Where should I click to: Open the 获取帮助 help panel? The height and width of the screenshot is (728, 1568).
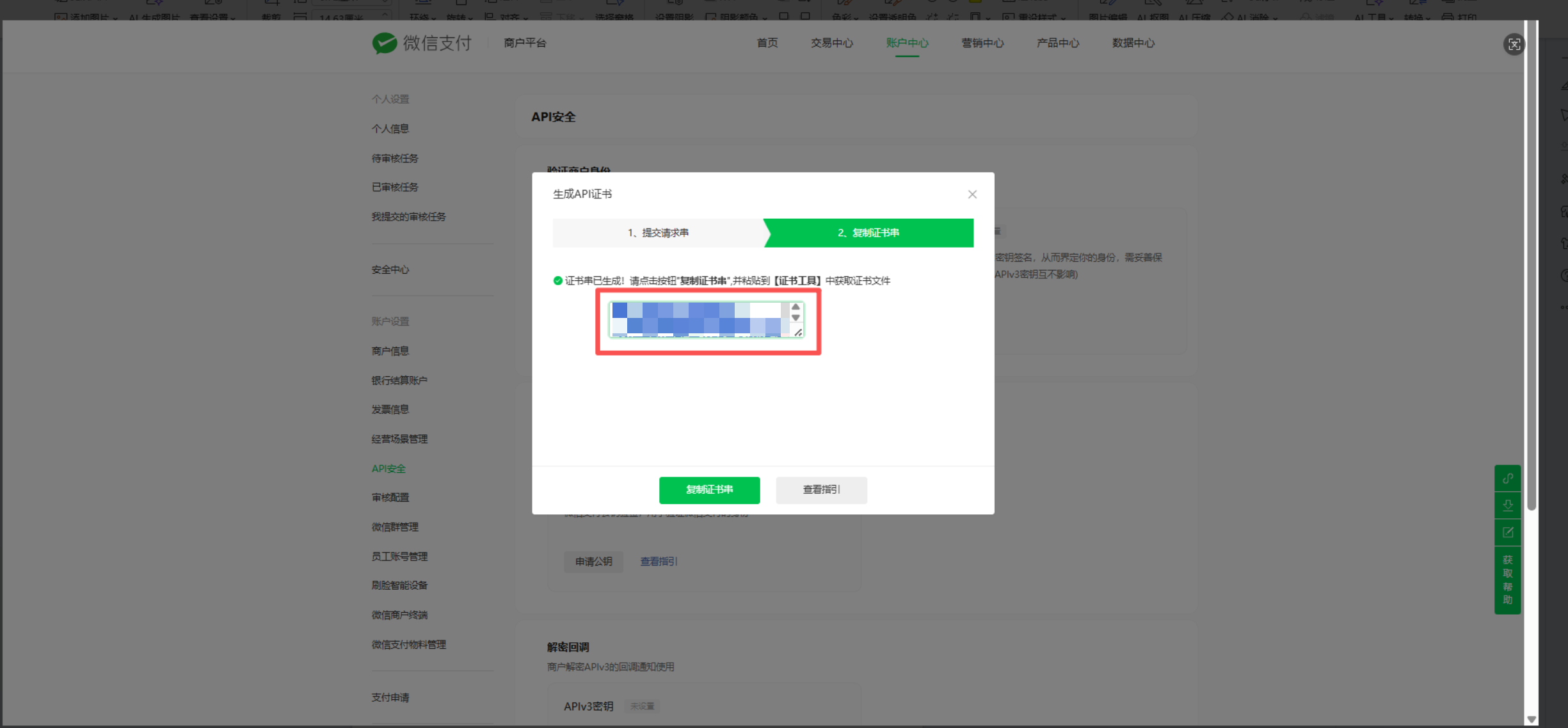point(1507,580)
